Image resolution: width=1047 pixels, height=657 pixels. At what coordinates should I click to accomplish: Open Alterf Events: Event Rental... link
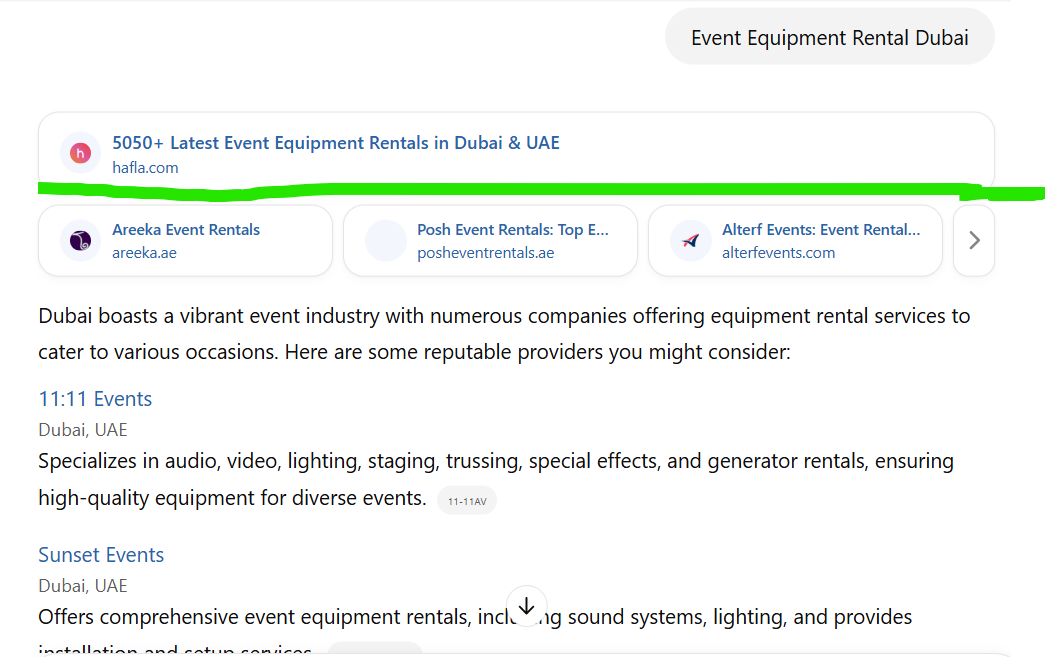821,230
